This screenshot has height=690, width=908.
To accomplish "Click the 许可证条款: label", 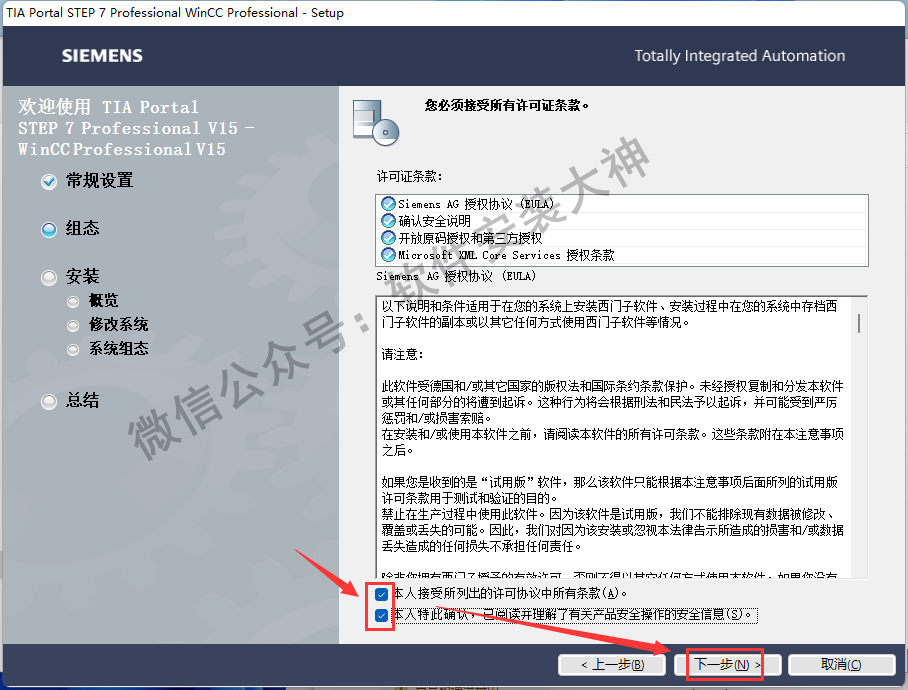I will tap(409, 177).
